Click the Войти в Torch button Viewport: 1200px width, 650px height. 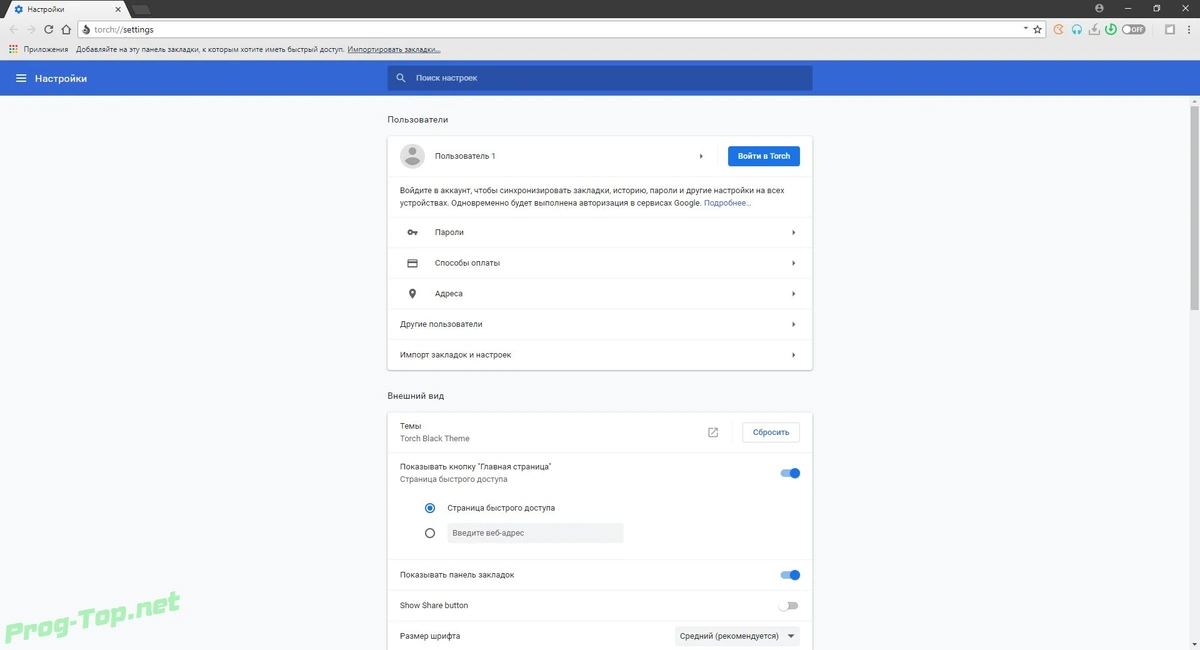click(x=764, y=156)
